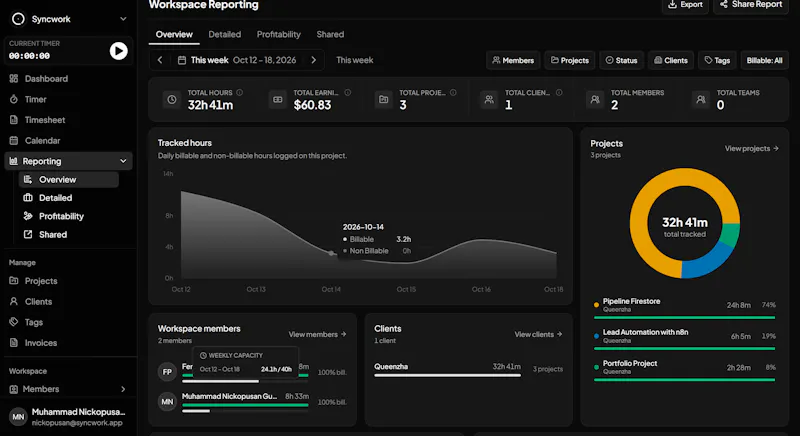Switch to the Profitability tab
This screenshot has width=800, height=436.
(279, 34)
